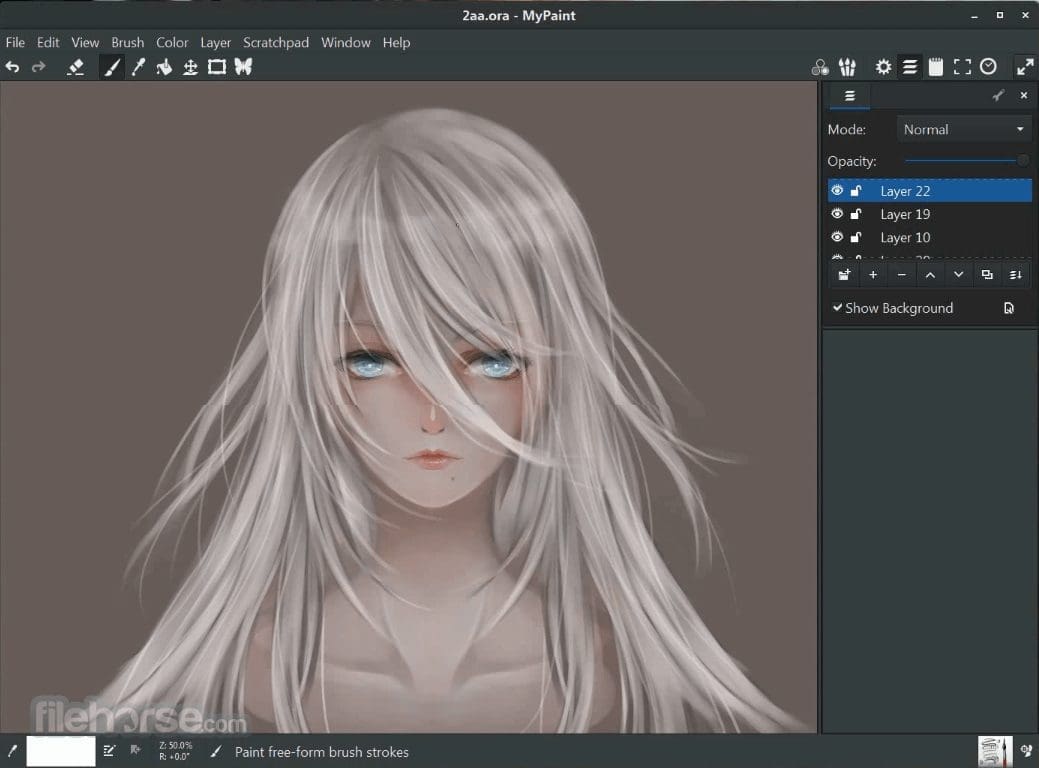This screenshot has width=1039, height=768.
Task: Open recent brush history clock icon
Action: click(989, 66)
